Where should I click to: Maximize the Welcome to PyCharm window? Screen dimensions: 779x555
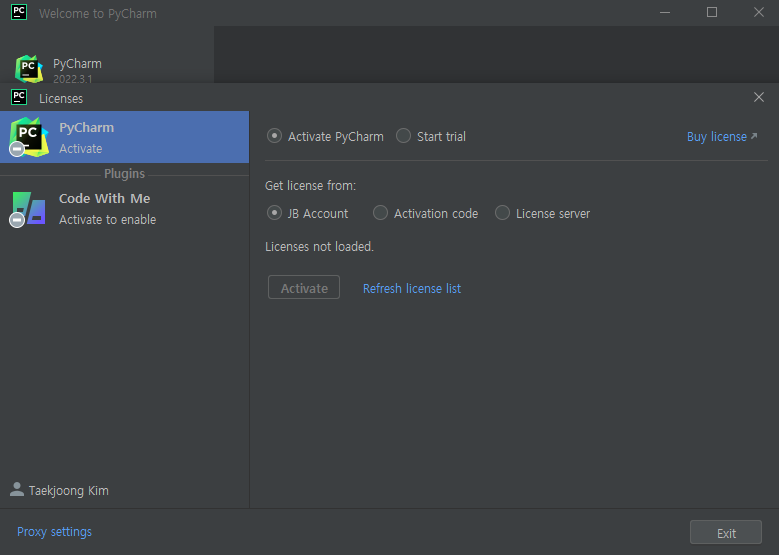tap(711, 12)
